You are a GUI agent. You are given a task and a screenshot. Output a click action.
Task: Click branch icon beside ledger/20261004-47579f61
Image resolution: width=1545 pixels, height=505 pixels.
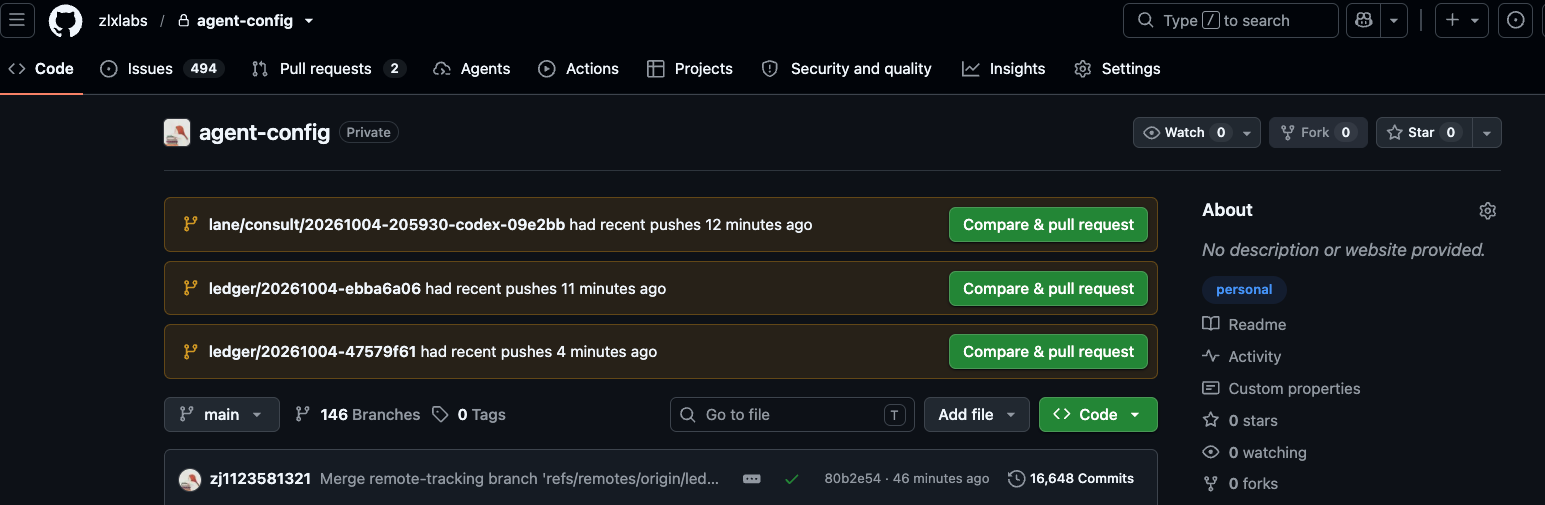point(190,351)
